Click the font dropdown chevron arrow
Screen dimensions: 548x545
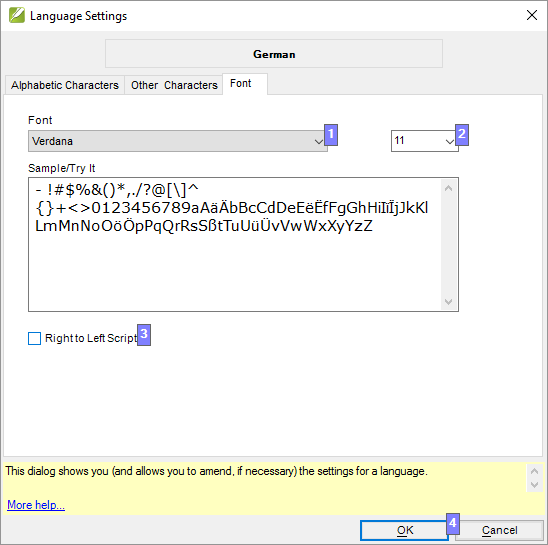point(318,142)
